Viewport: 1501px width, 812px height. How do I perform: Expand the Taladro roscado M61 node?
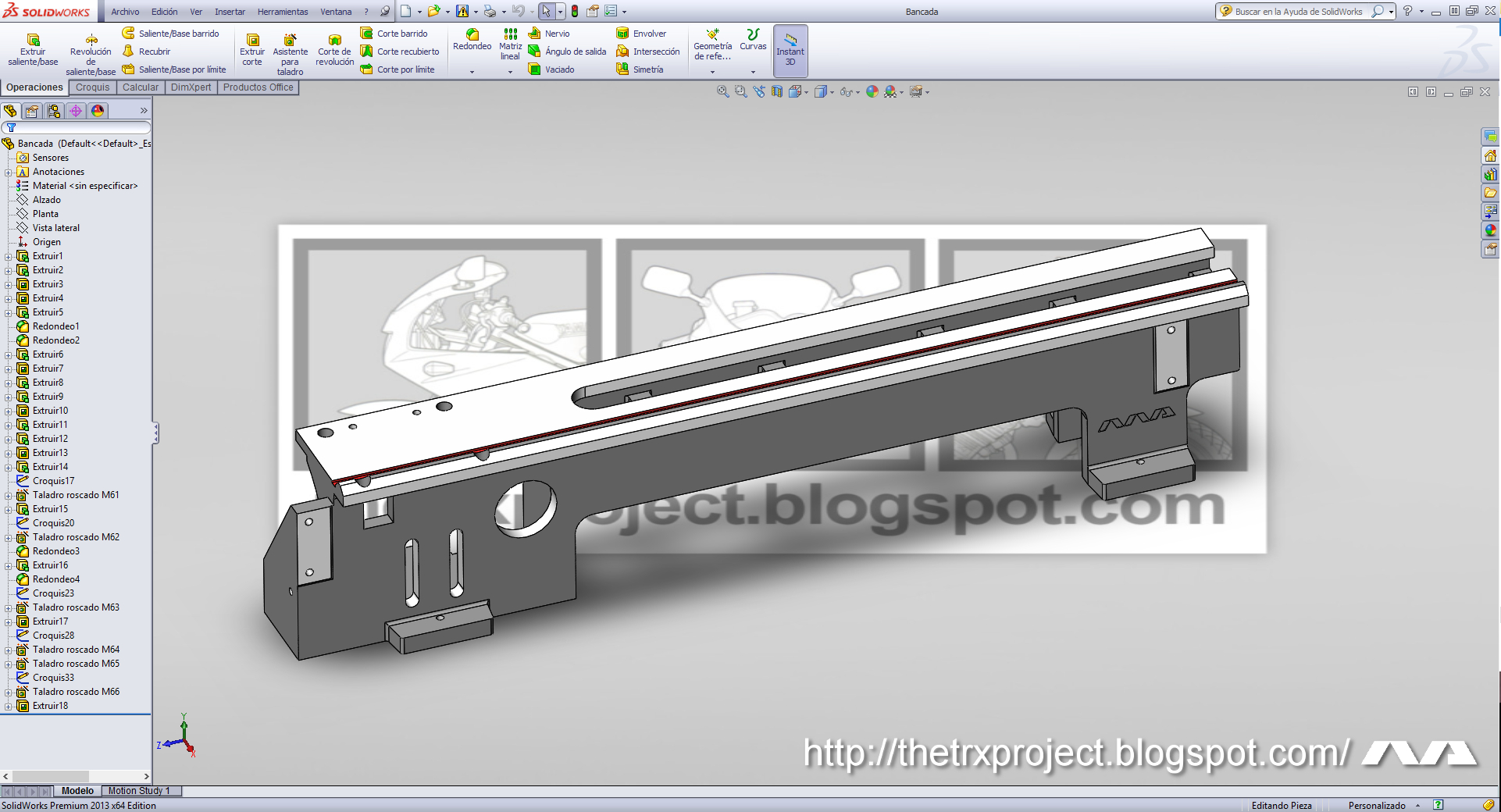[9, 496]
